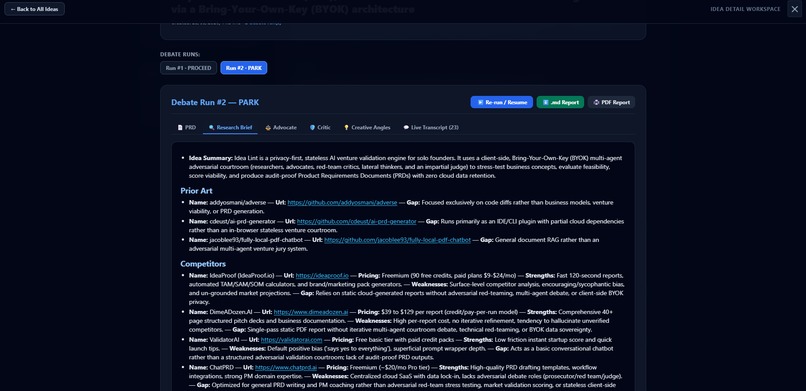Visit the ideaproof.io link
This screenshot has height=391, width=806.
click(x=322, y=275)
